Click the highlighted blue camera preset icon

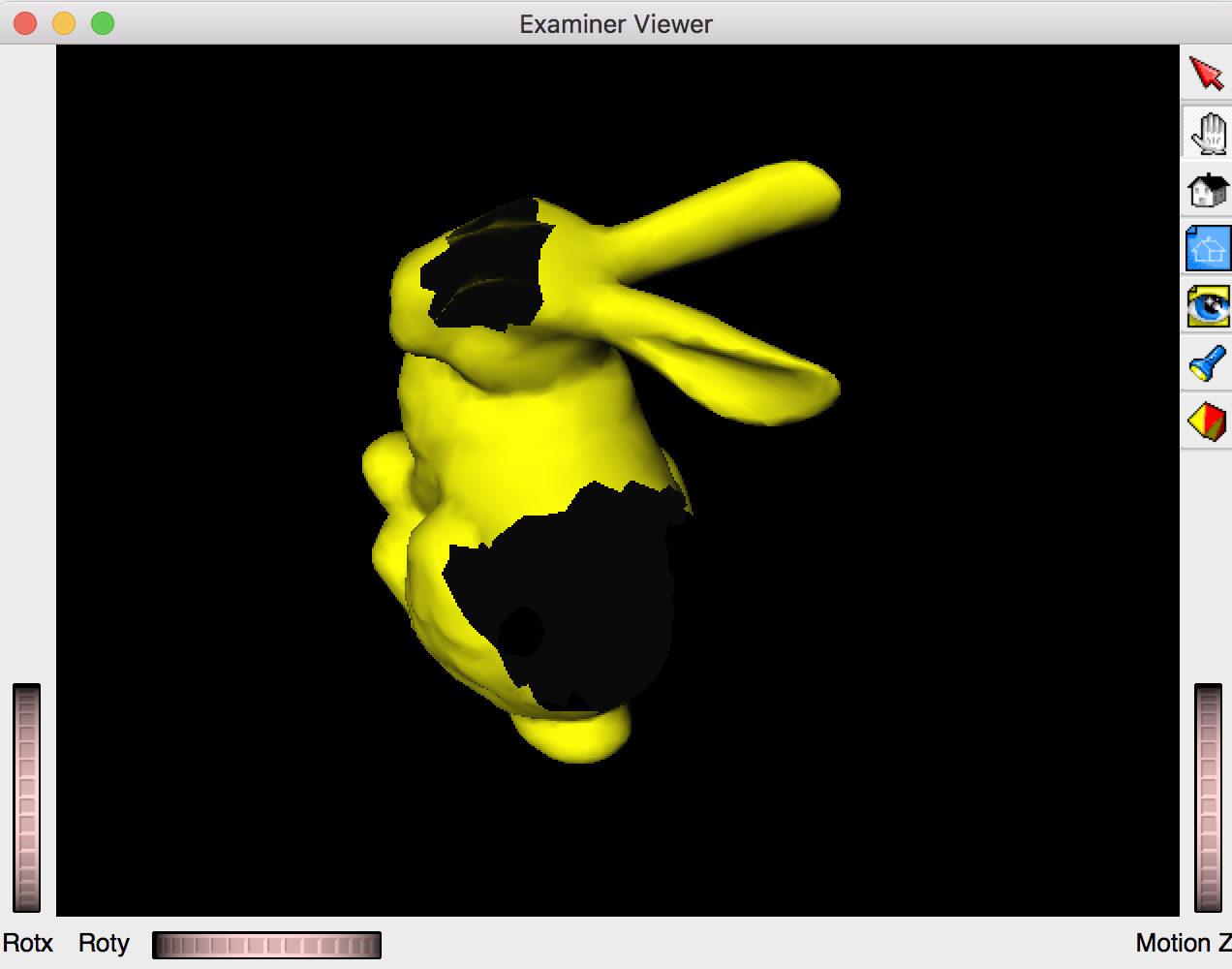click(1206, 247)
